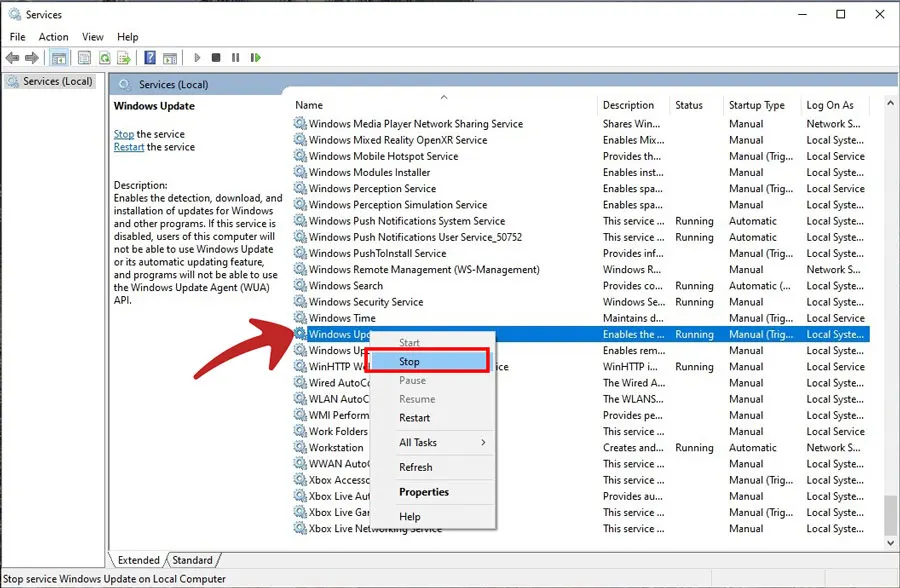Click the Export List toolbar icon
This screenshot has height=588, width=900.
[x=123, y=57]
